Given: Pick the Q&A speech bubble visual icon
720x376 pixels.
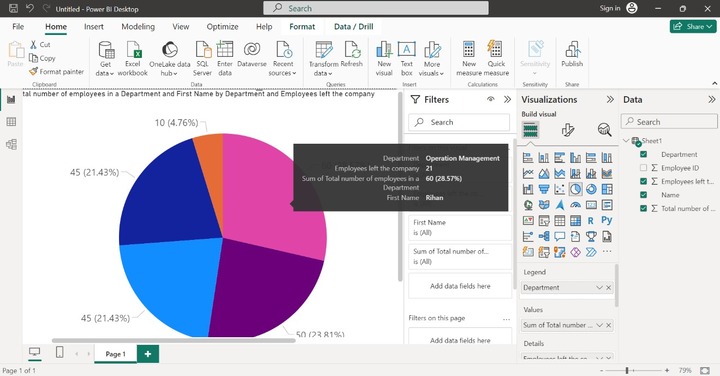Looking at the screenshot, I should pos(559,236).
